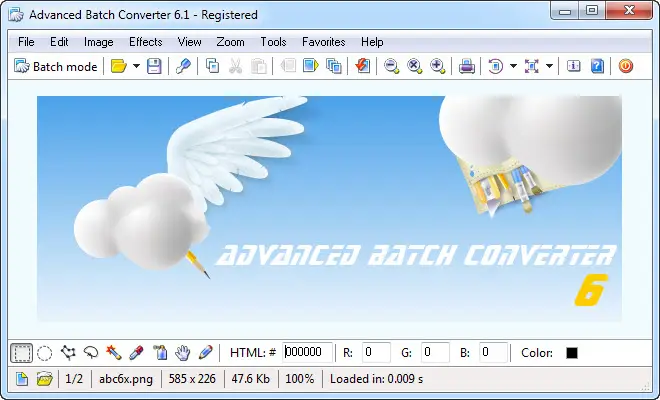Click the Loaded in: 0.009 s text
The height and width of the screenshot is (400, 660).
coord(376,379)
